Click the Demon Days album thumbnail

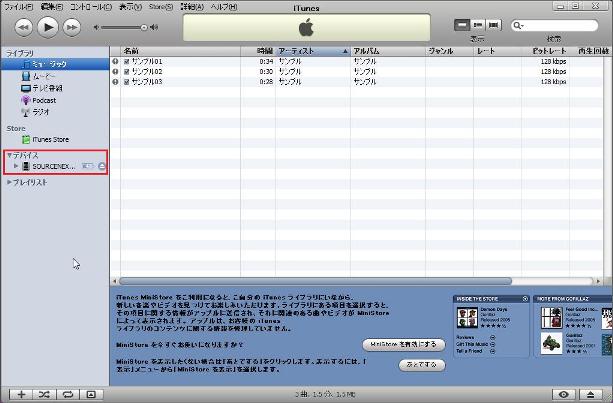[x=467, y=317]
